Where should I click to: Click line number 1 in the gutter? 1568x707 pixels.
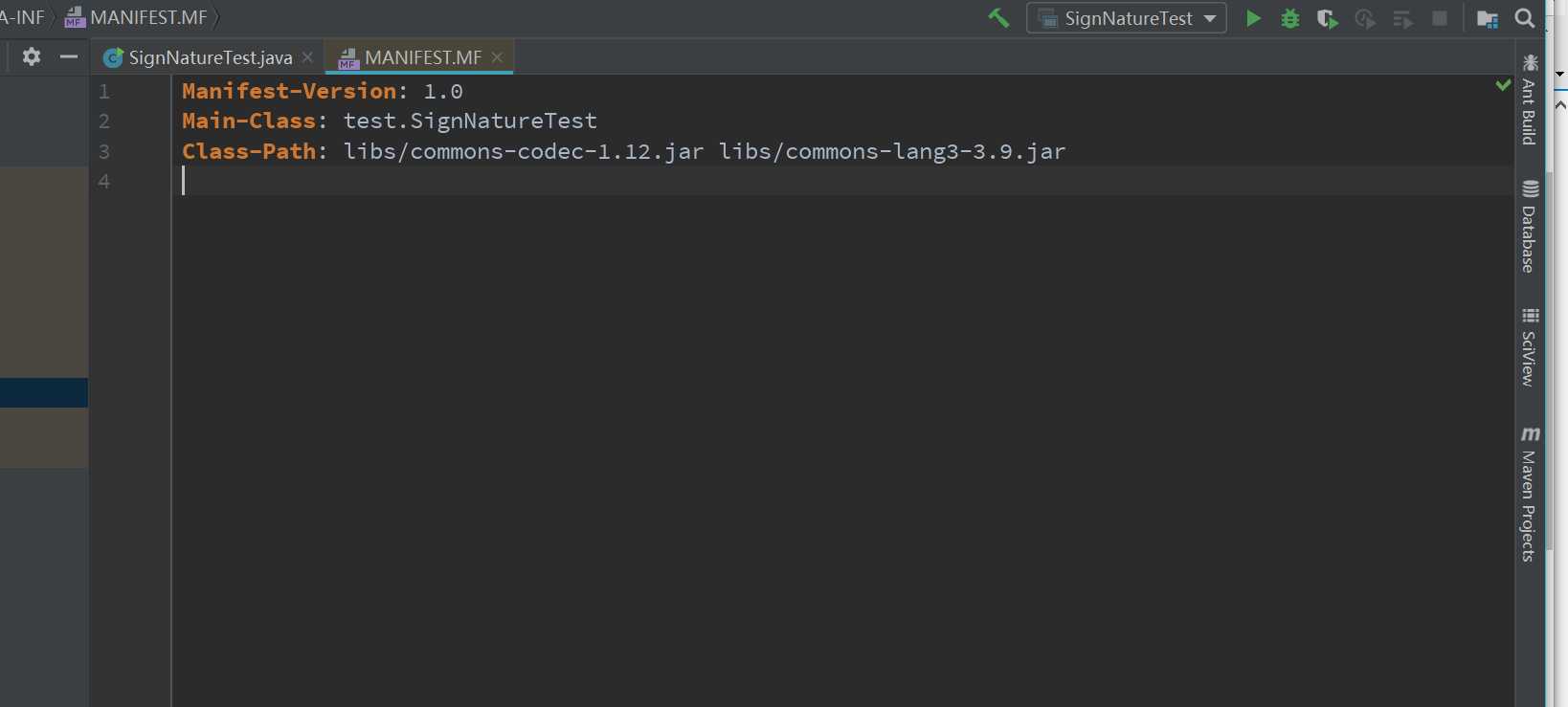click(x=104, y=92)
